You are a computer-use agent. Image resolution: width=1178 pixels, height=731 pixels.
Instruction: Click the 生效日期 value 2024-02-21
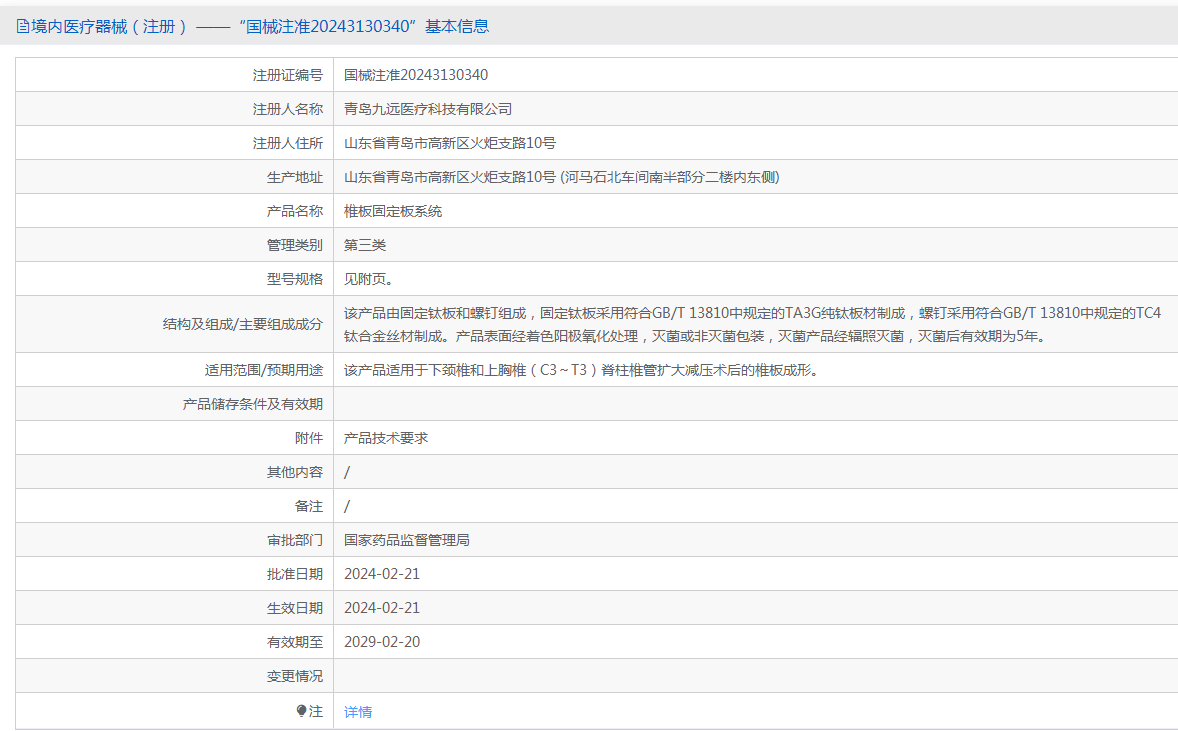click(382, 608)
